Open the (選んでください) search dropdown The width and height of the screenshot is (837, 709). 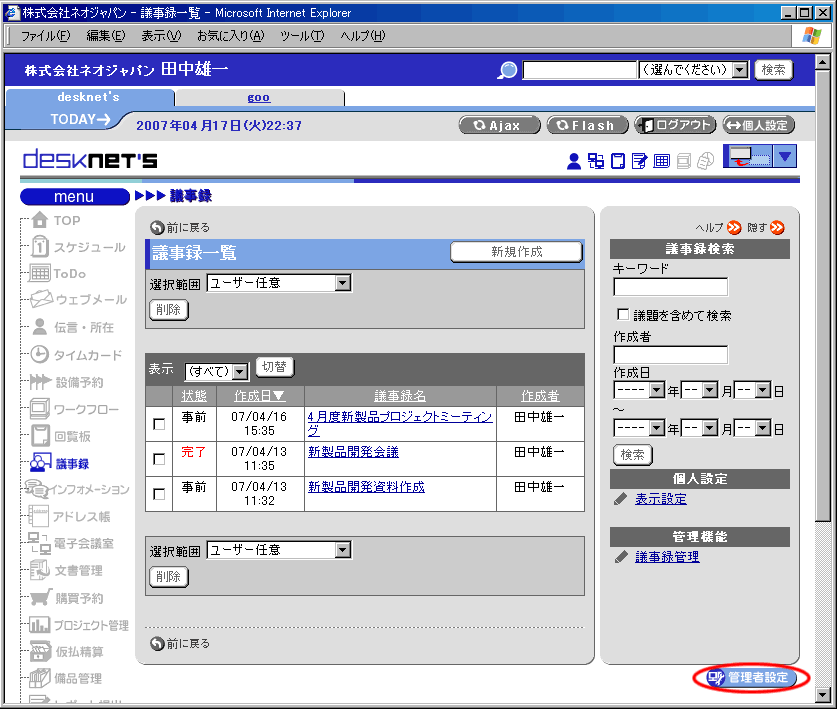tap(694, 70)
